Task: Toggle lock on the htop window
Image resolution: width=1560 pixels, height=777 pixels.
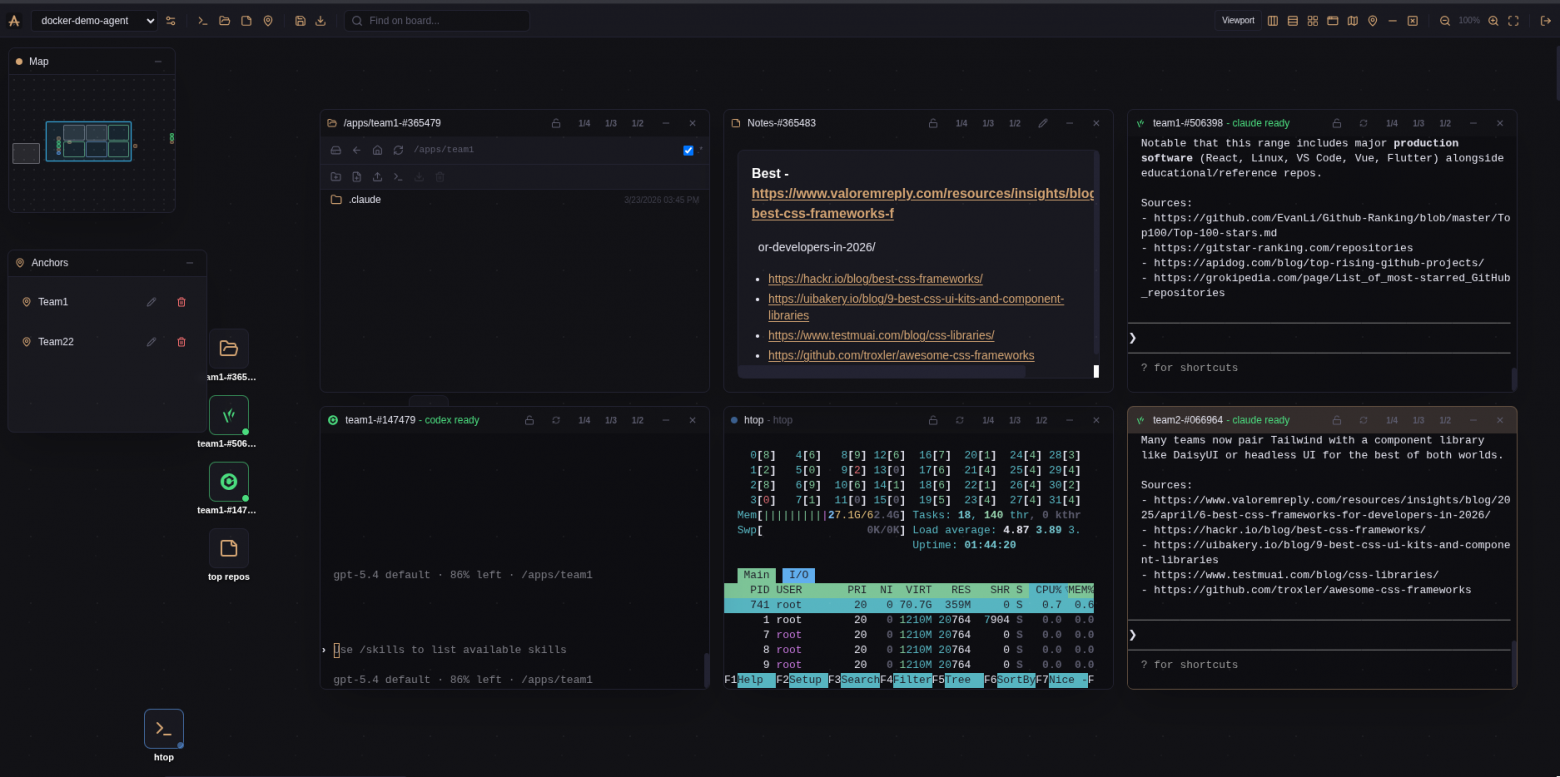Action: 933,420
